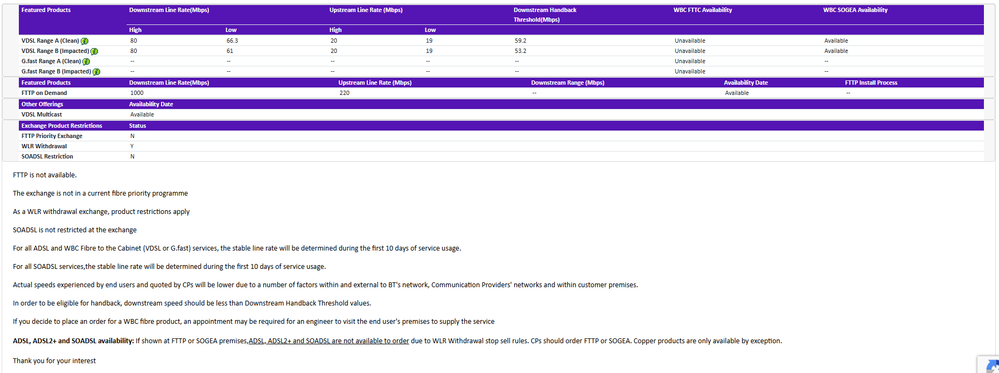Select 'Available' SOGEA status for VDSL Range A
This screenshot has height=373, width=999.
836,41
